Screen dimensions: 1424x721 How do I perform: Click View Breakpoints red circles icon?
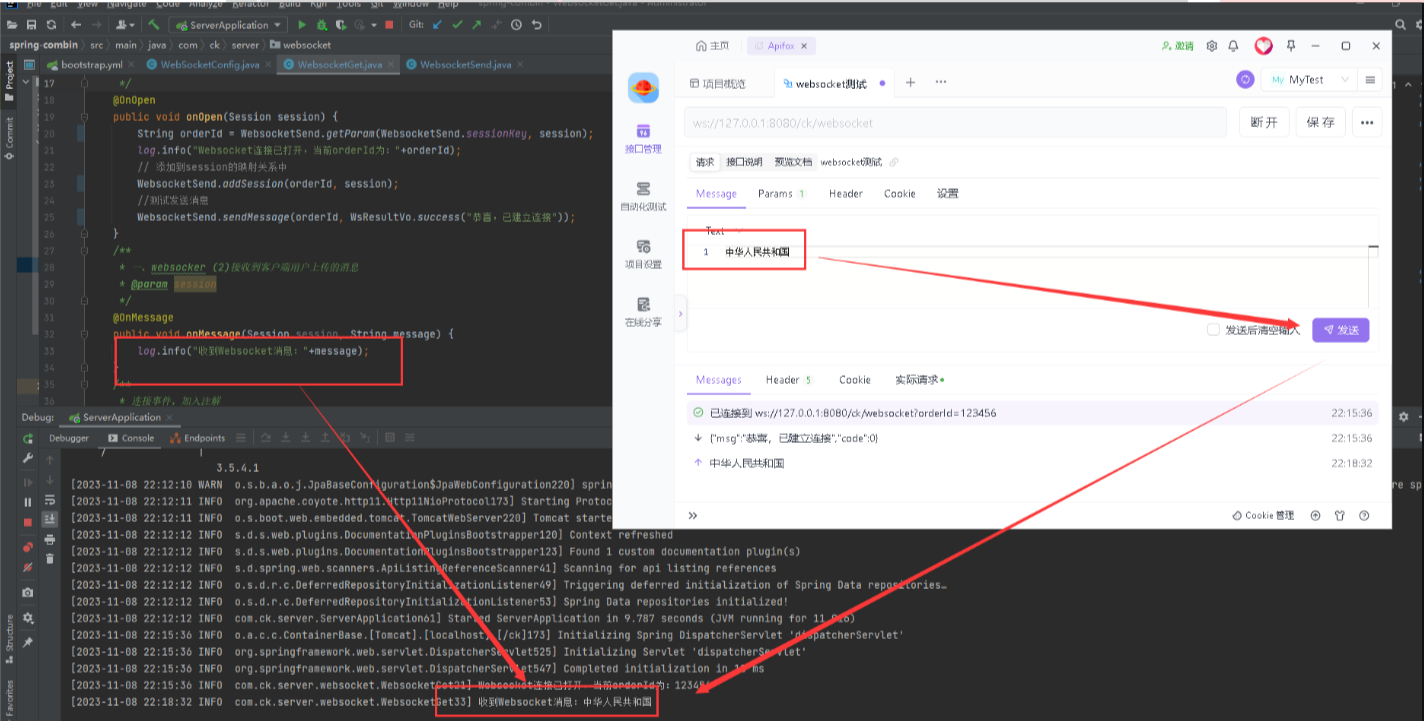tap(28, 547)
